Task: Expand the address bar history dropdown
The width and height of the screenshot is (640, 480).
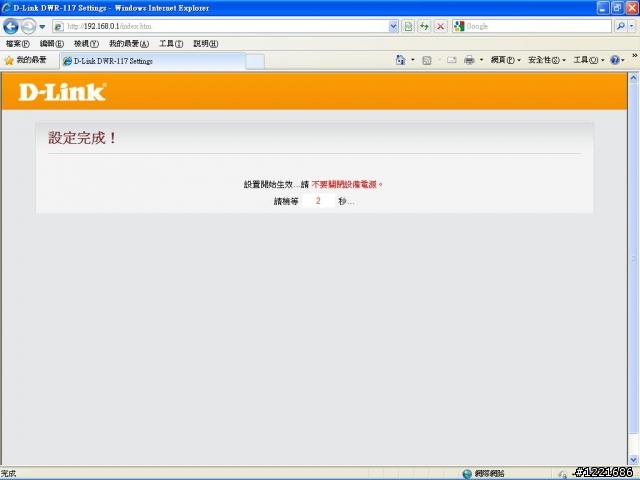Action: [393, 27]
